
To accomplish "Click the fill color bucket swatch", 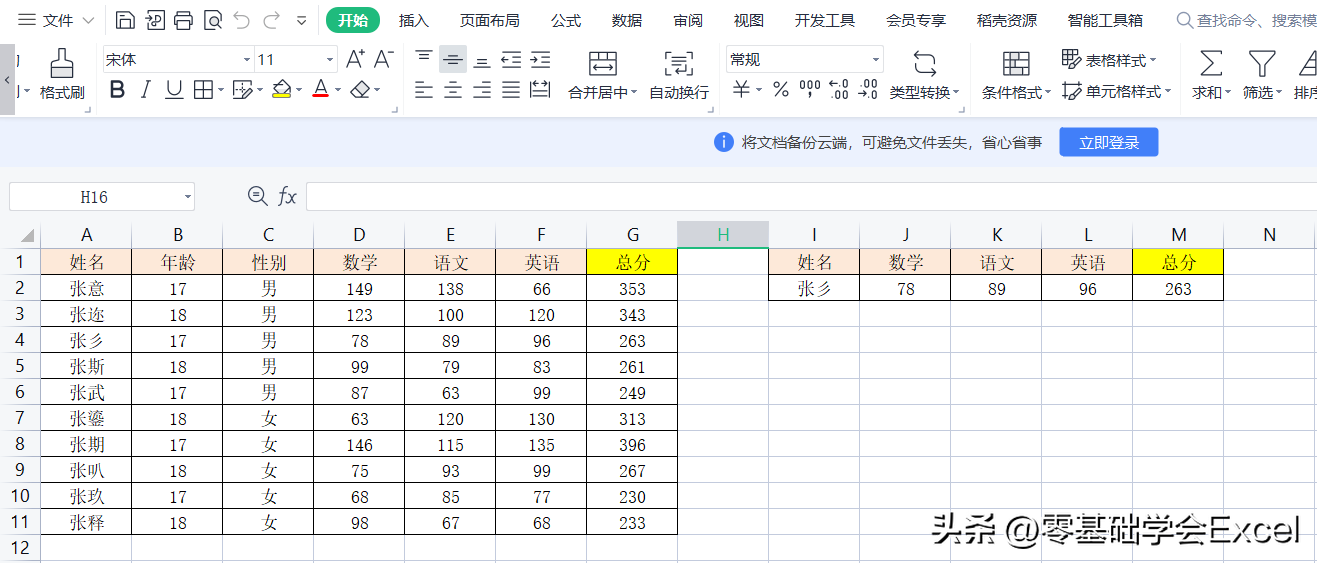I will (x=281, y=90).
